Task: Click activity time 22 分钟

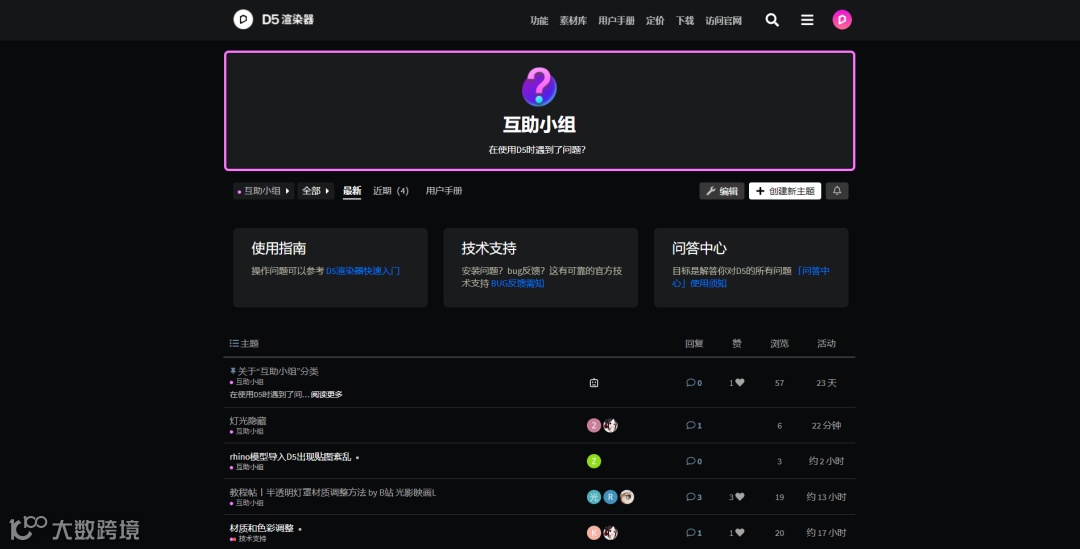Action: [x=826, y=426]
